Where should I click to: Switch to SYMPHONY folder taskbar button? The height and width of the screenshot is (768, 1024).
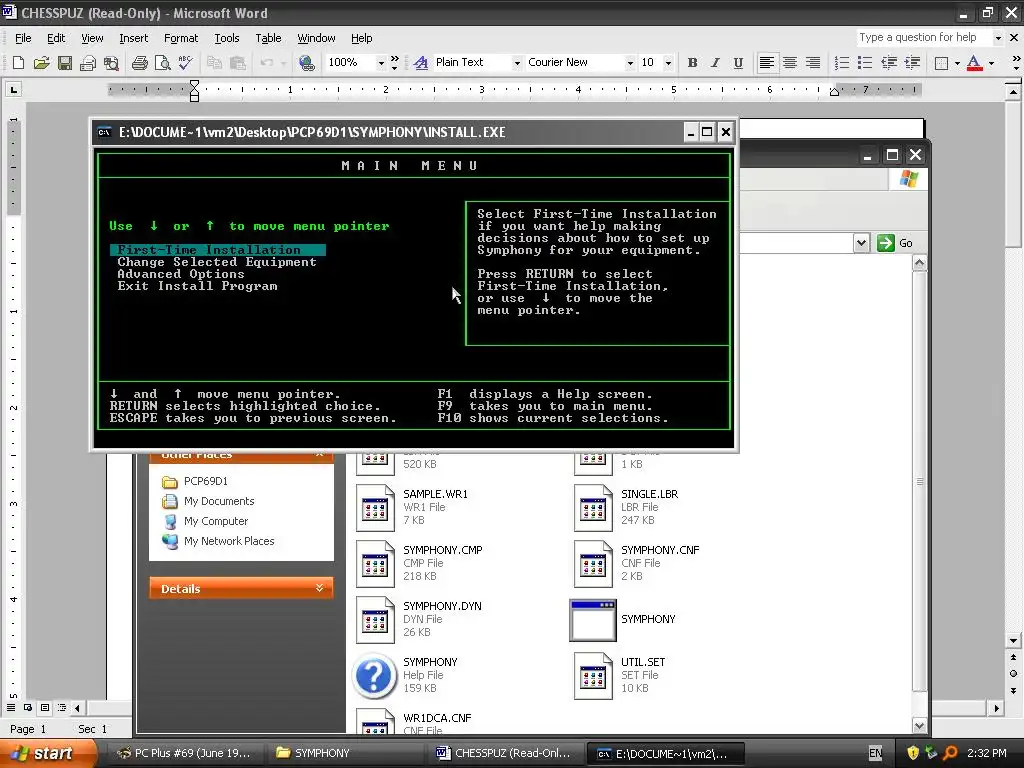click(346, 753)
